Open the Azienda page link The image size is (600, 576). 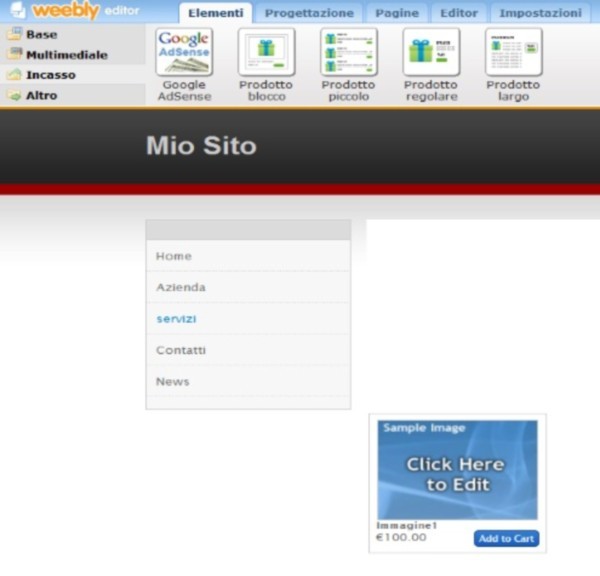181,287
